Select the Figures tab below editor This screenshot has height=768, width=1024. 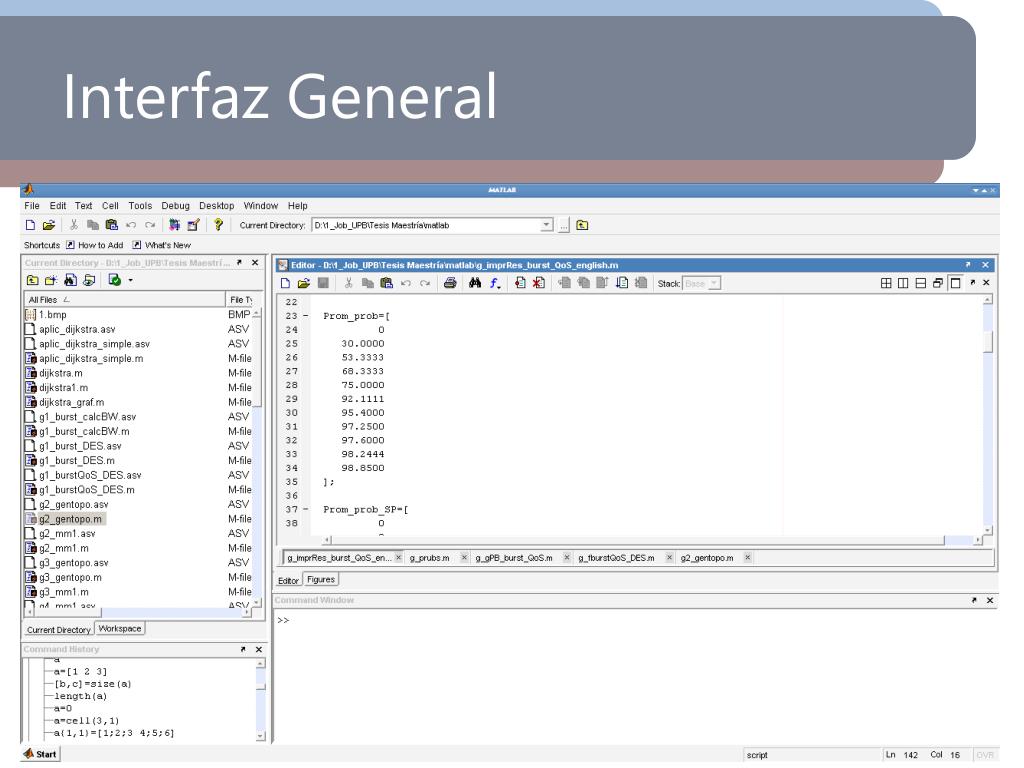[x=321, y=580]
